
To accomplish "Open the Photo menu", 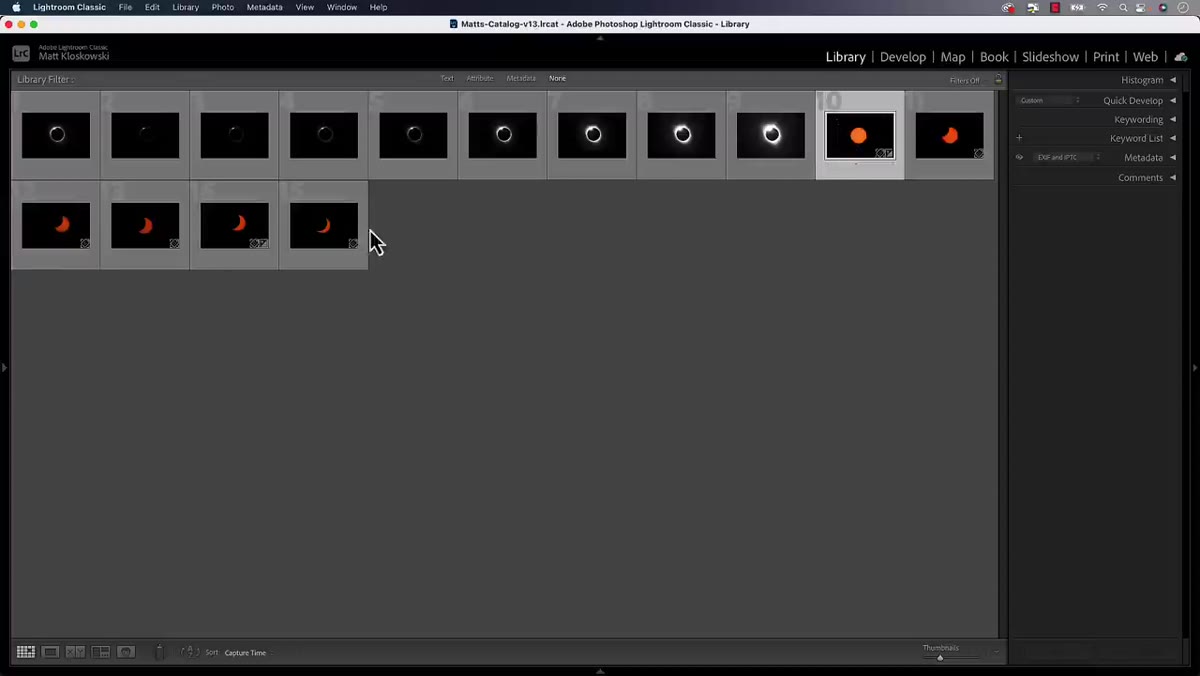I will point(223,7).
